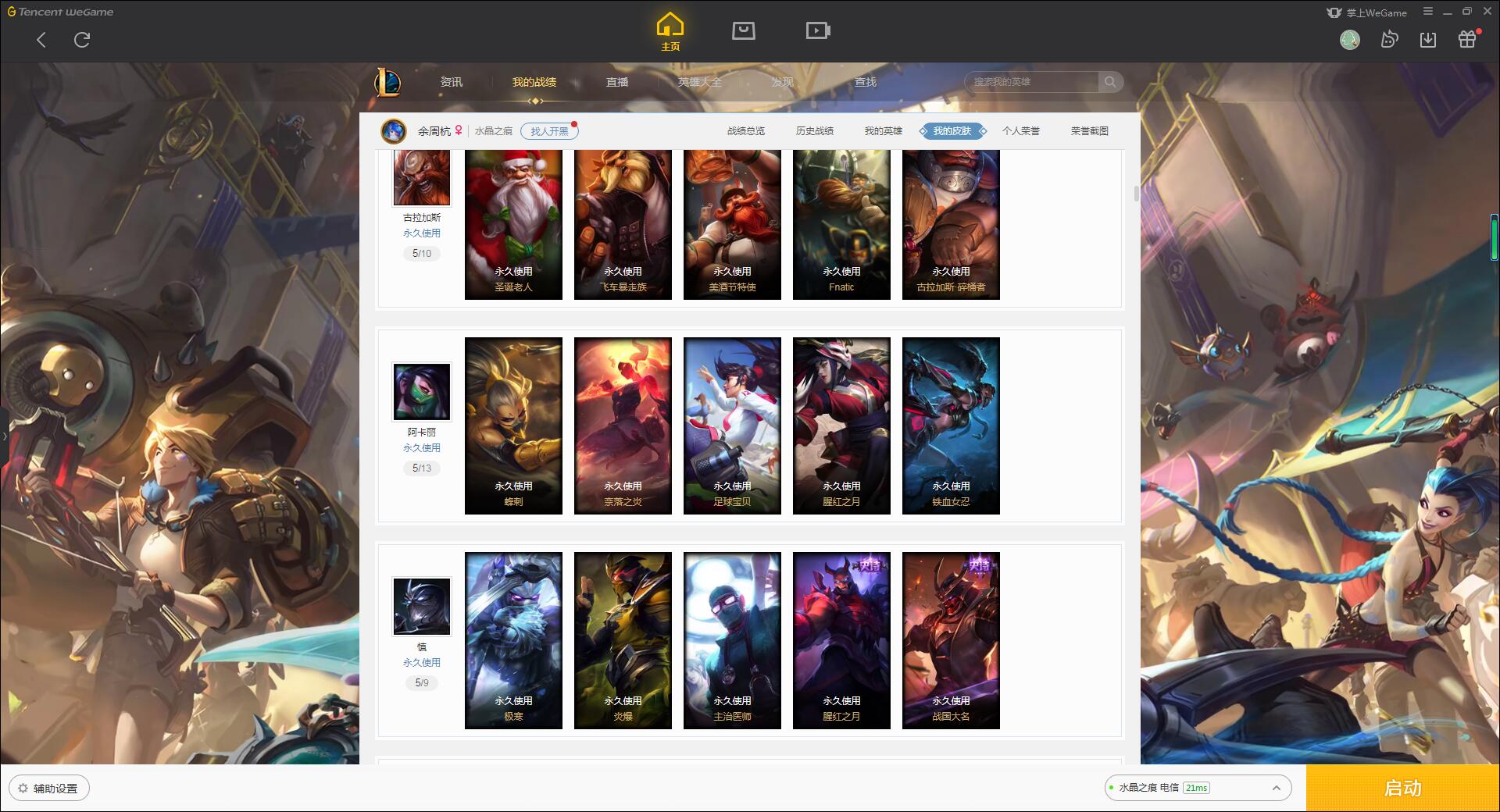The height and width of the screenshot is (812, 1500).
Task: Open the store box icon in top bar
Action: (744, 30)
